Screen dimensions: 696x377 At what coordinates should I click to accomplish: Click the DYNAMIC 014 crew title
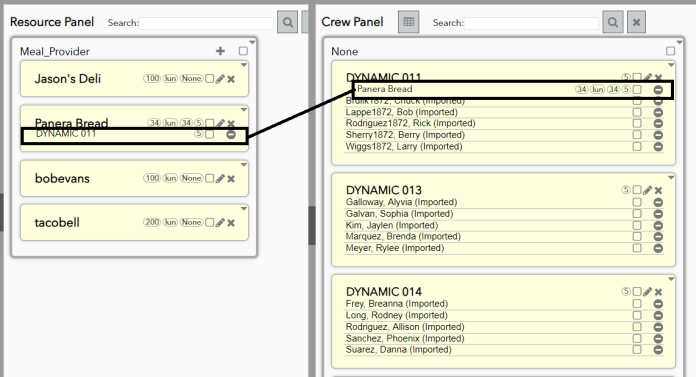tap(384, 292)
